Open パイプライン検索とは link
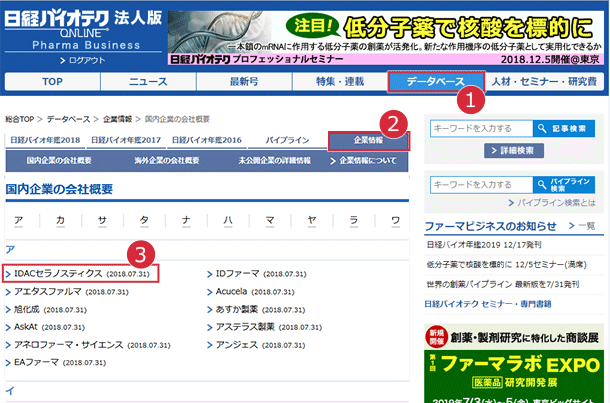Viewport: 610px width, 403px height. click(x=552, y=203)
